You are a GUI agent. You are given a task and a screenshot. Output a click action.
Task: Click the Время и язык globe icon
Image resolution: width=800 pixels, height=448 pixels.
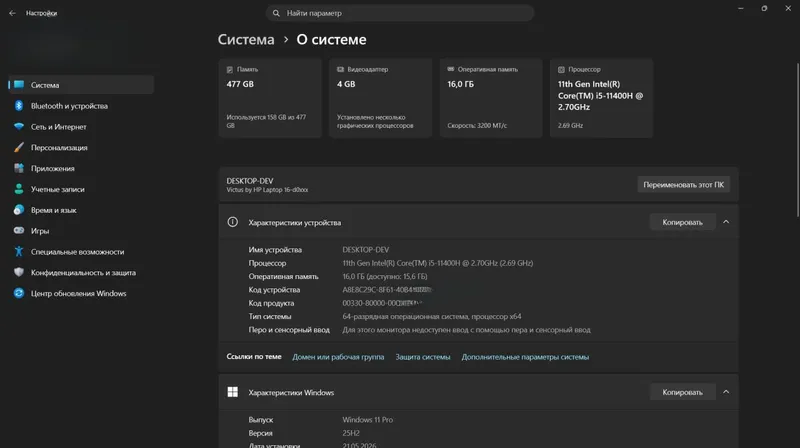click(19, 210)
